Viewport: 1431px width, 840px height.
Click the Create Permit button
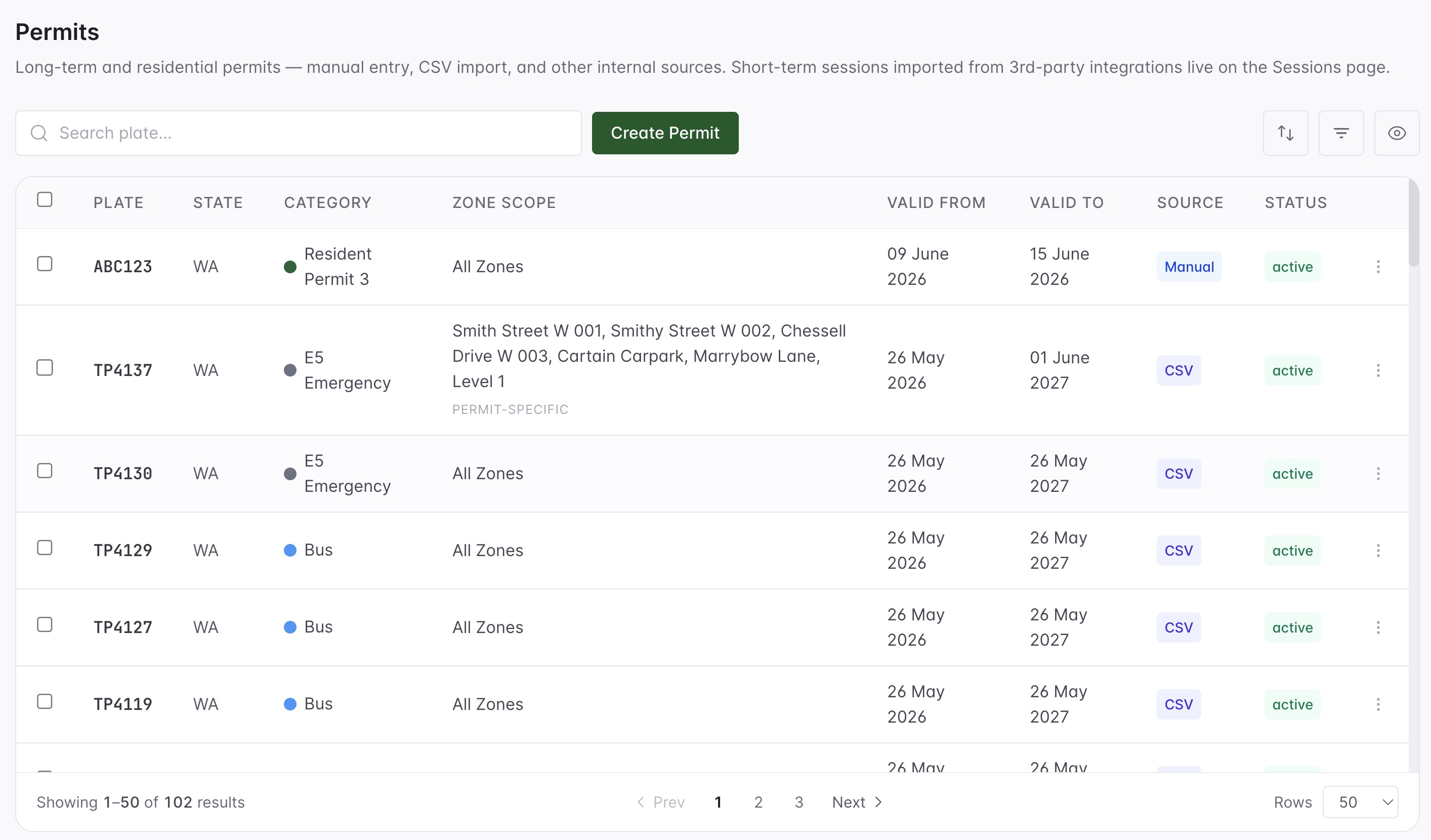point(665,133)
